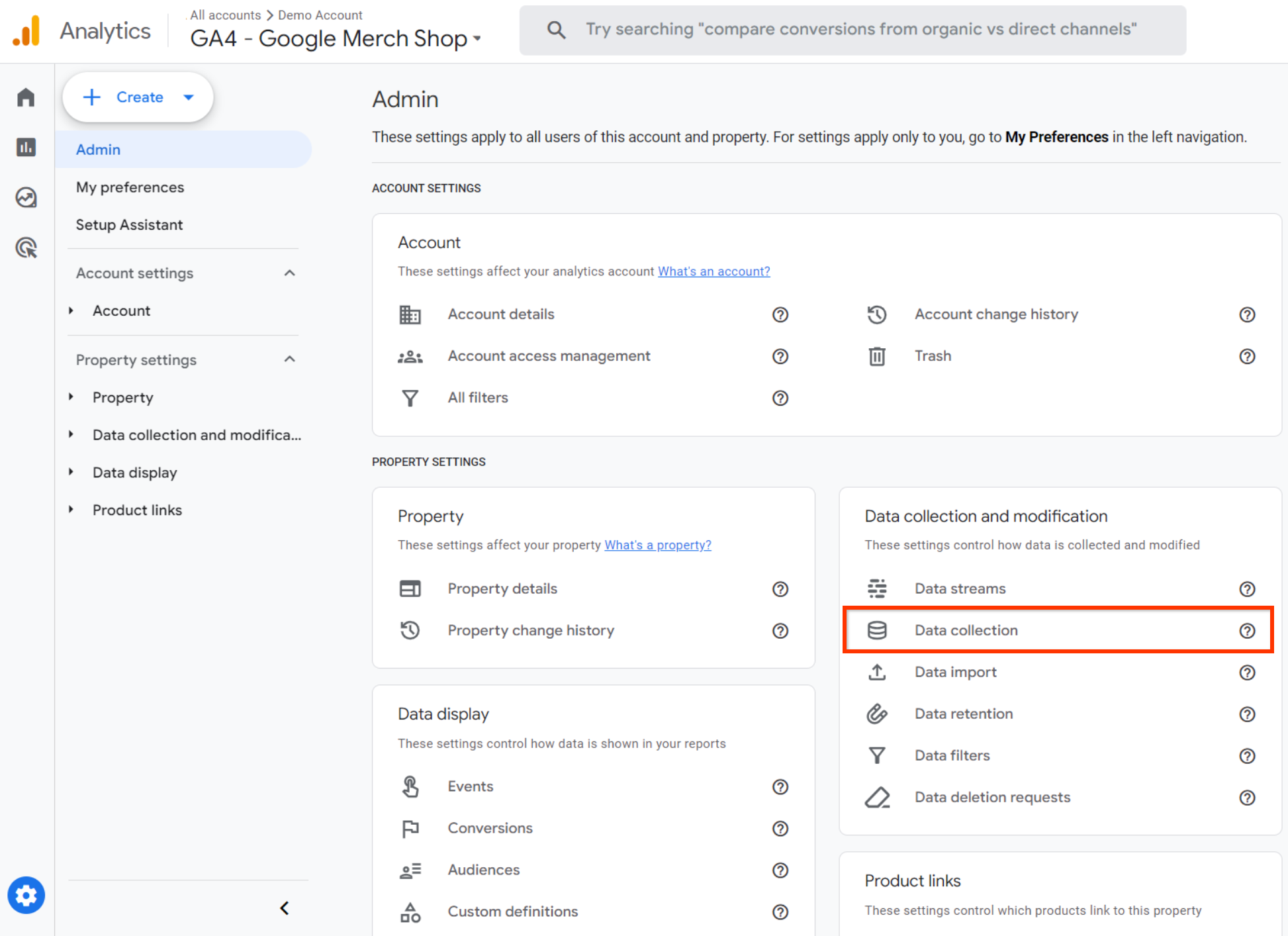Screen dimensions: 1288x936
Task: Click help icon next to Data streams
Action: tap(1247, 588)
